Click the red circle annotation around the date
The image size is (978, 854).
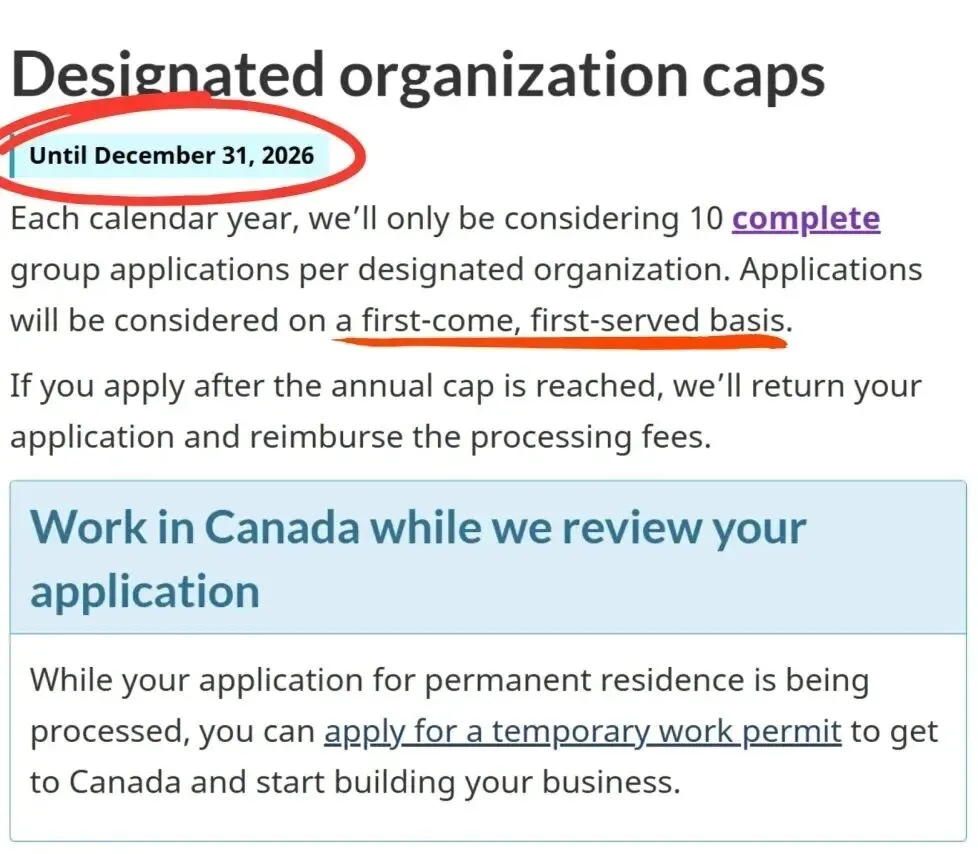(181, 150)
